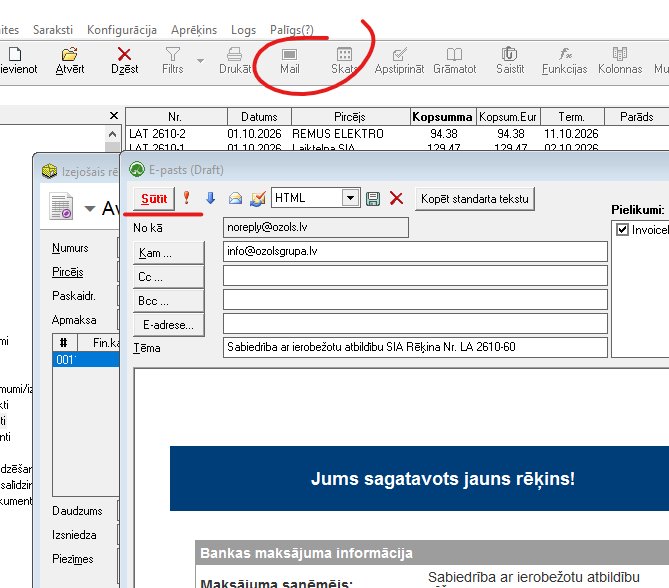Screen dimensions: 669x588
Task: Expand the dropdown triangle in the Izejošais rēķins window
Action: pos(90,209)
